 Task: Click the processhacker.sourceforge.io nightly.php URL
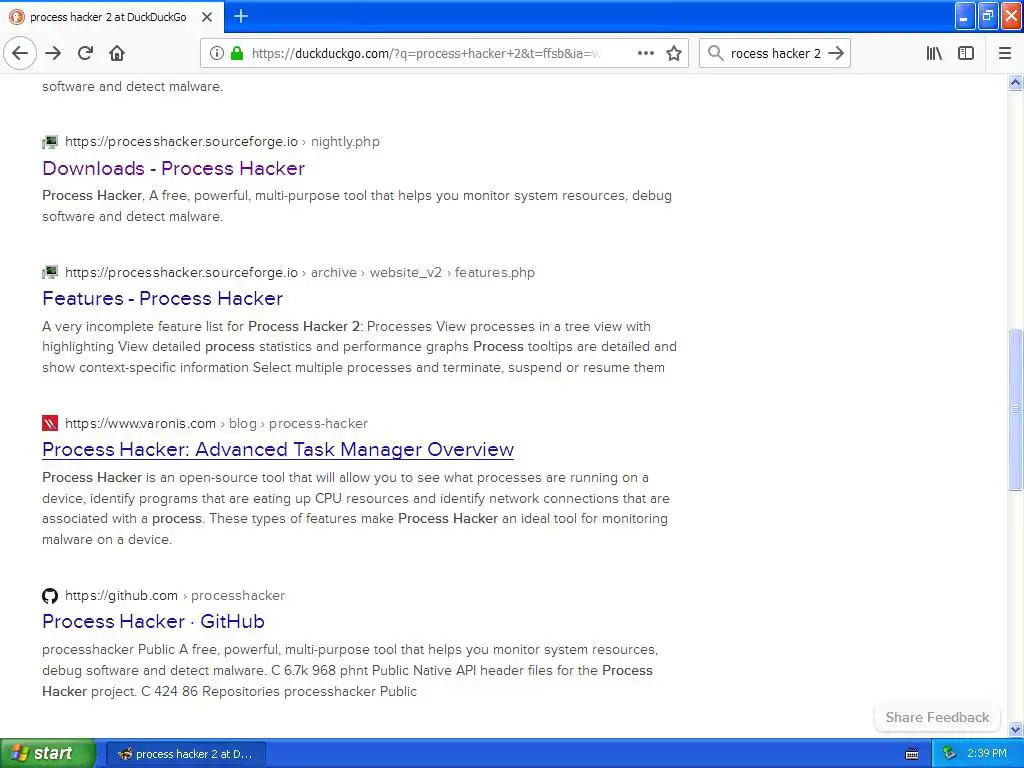point(222,142)
